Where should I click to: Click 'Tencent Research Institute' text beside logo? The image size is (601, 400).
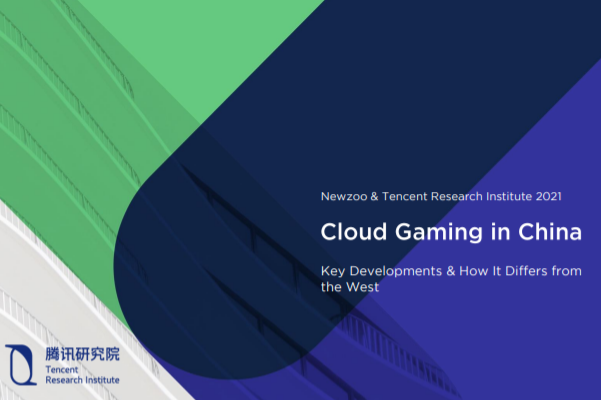click(82, 375)
